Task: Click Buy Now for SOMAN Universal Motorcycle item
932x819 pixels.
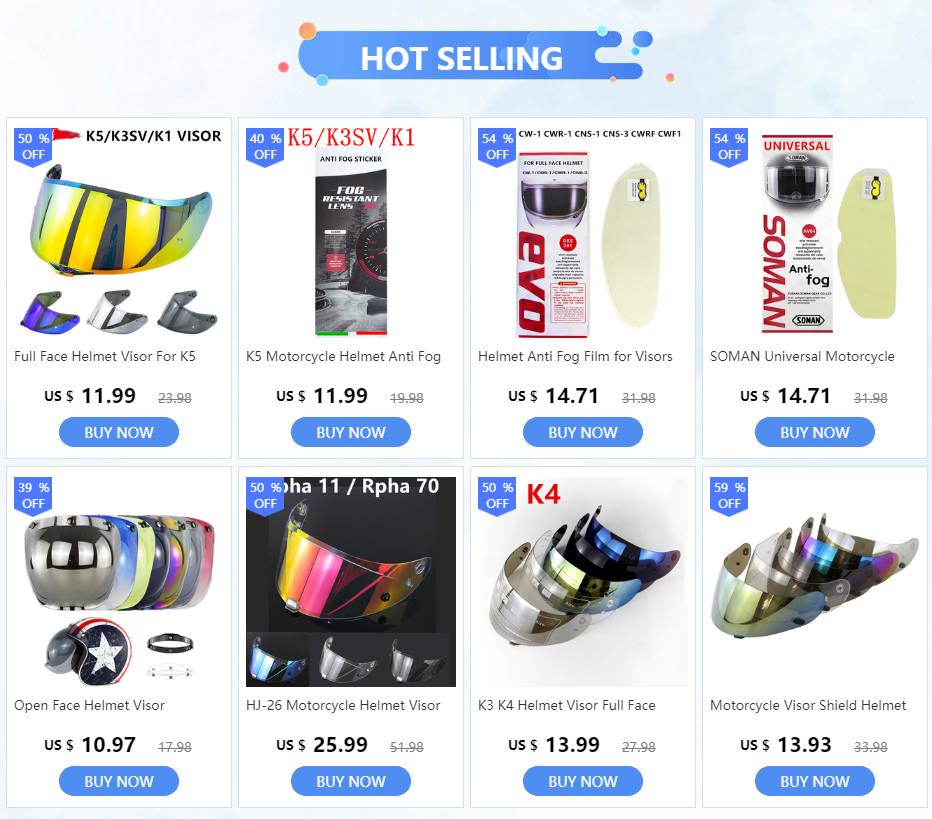Action: tap(814, 432)
